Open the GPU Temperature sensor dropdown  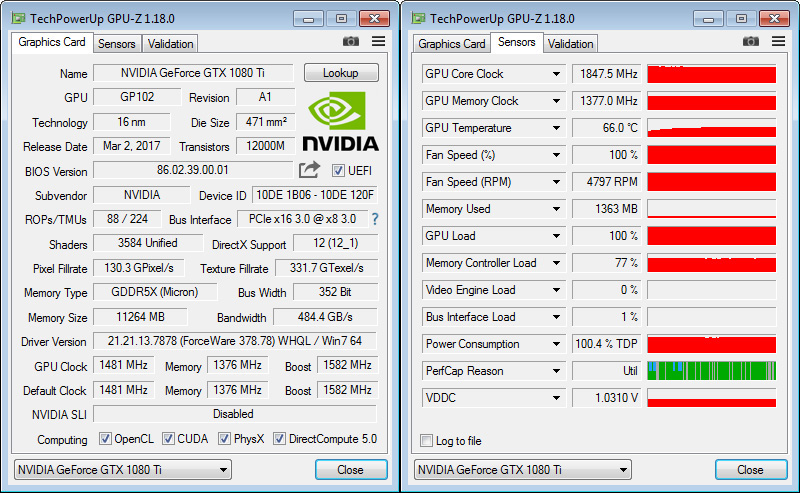[556, 128]
